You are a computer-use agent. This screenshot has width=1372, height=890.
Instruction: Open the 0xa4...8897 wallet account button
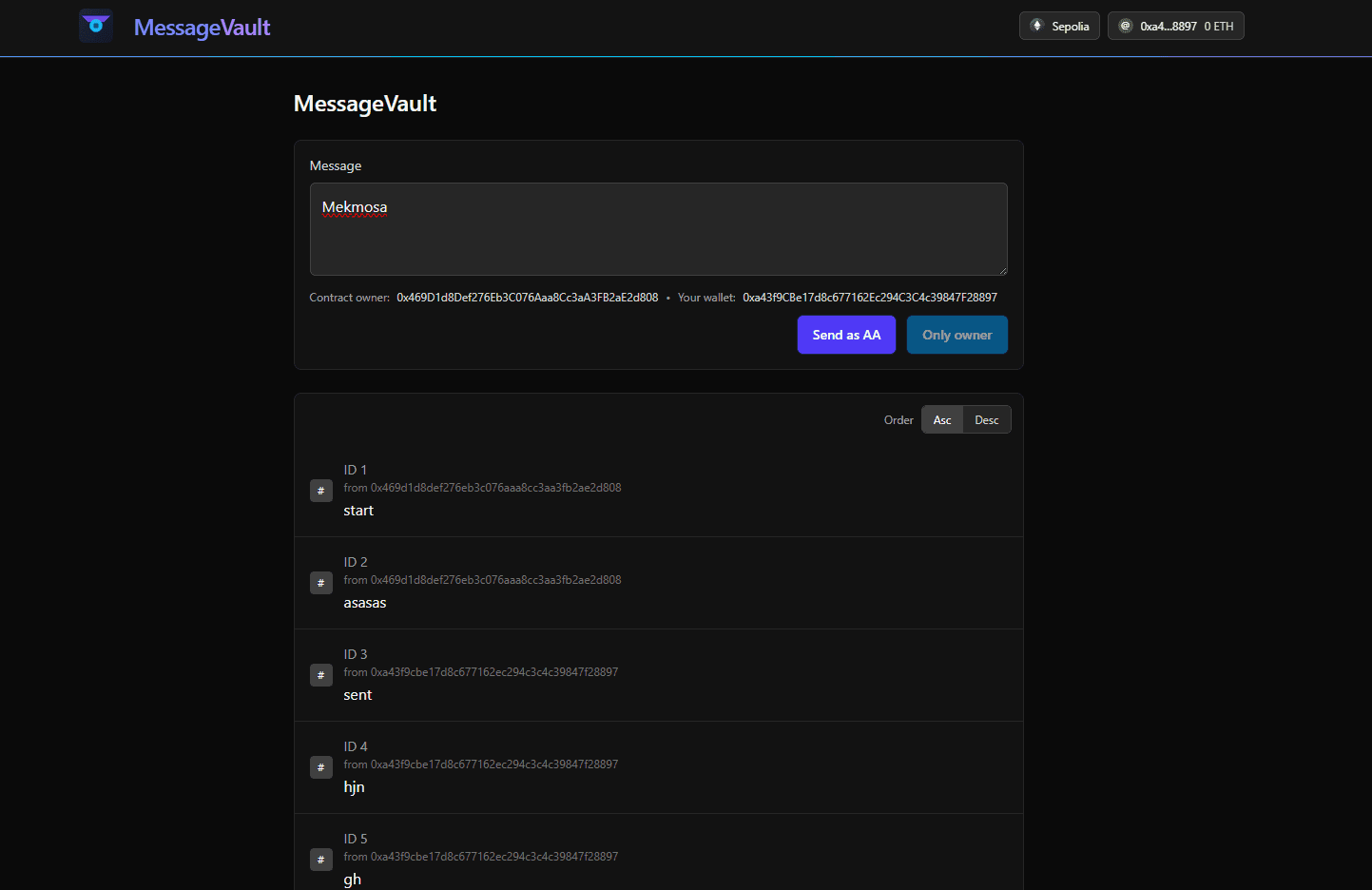[x=1175, y=26]
